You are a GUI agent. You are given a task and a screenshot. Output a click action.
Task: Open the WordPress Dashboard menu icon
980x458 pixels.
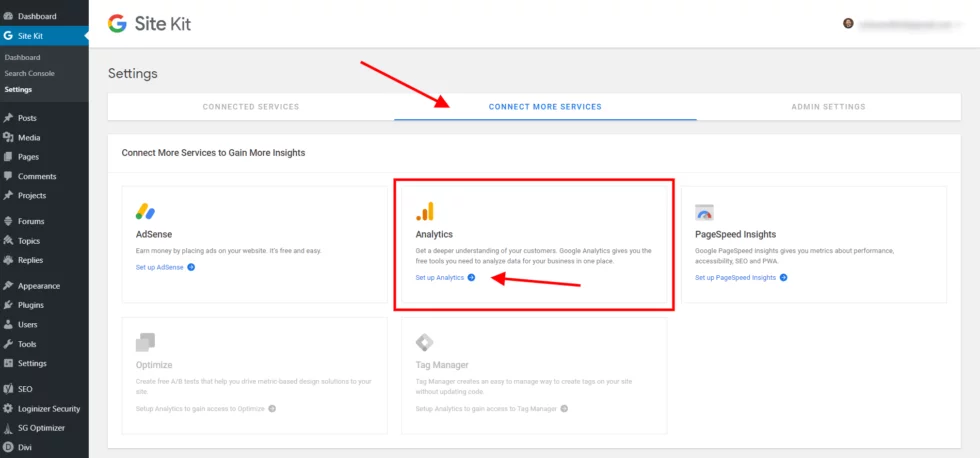(8, 16)
